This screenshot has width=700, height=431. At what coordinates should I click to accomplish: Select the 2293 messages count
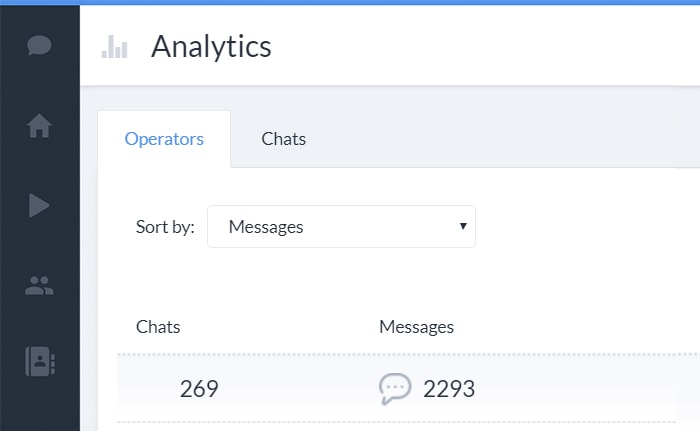449,389
